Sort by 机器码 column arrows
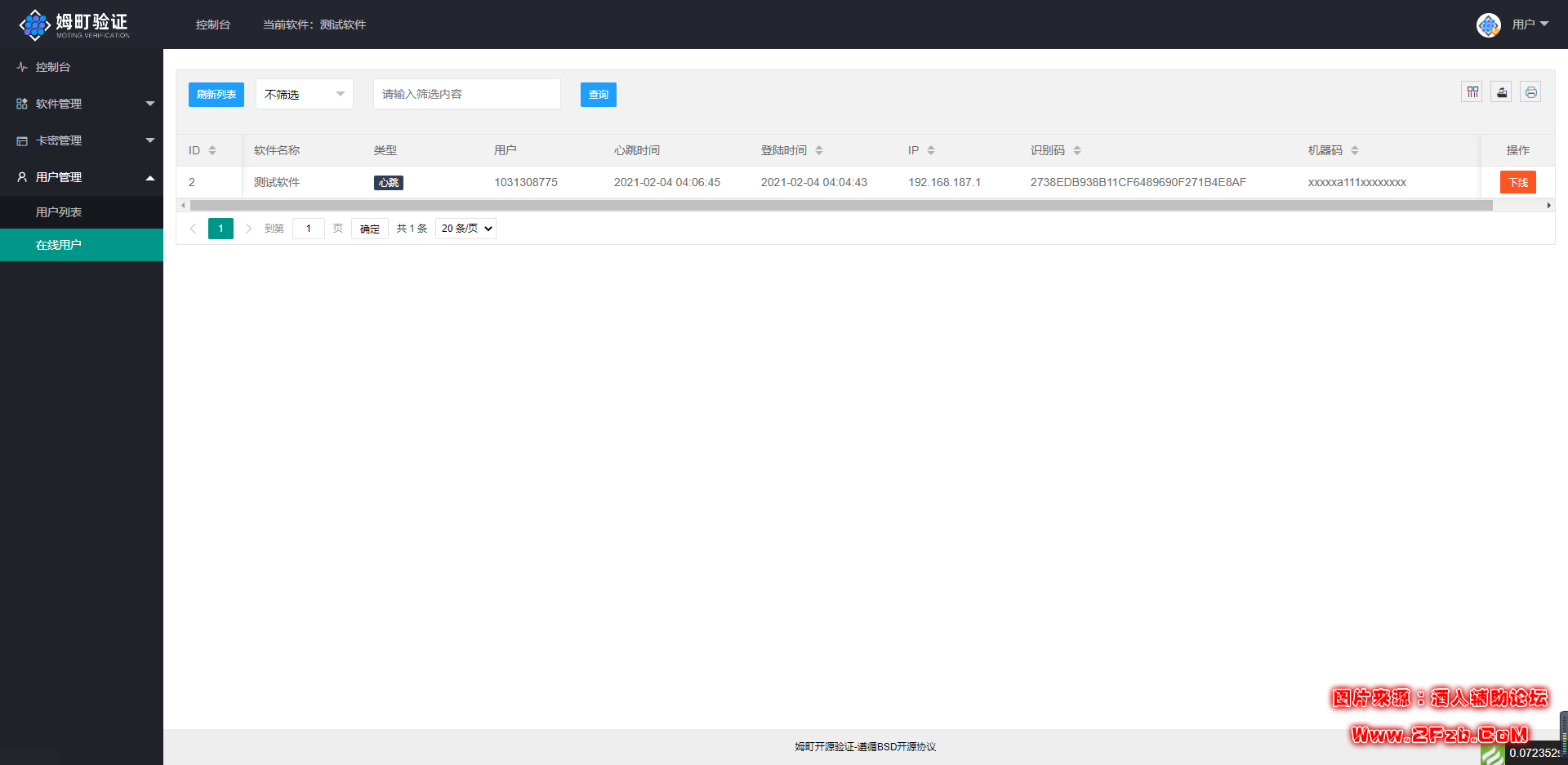Viewport: 1568px width, 765px height. (x=1355, y=150)
